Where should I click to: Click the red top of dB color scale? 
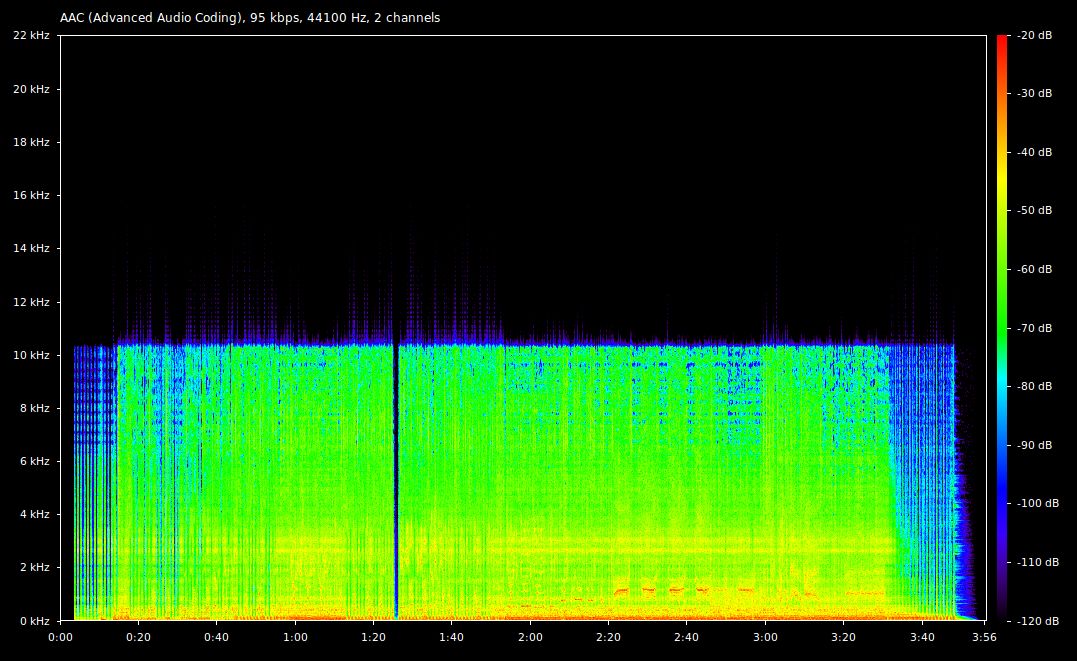tap(1002, 43)
